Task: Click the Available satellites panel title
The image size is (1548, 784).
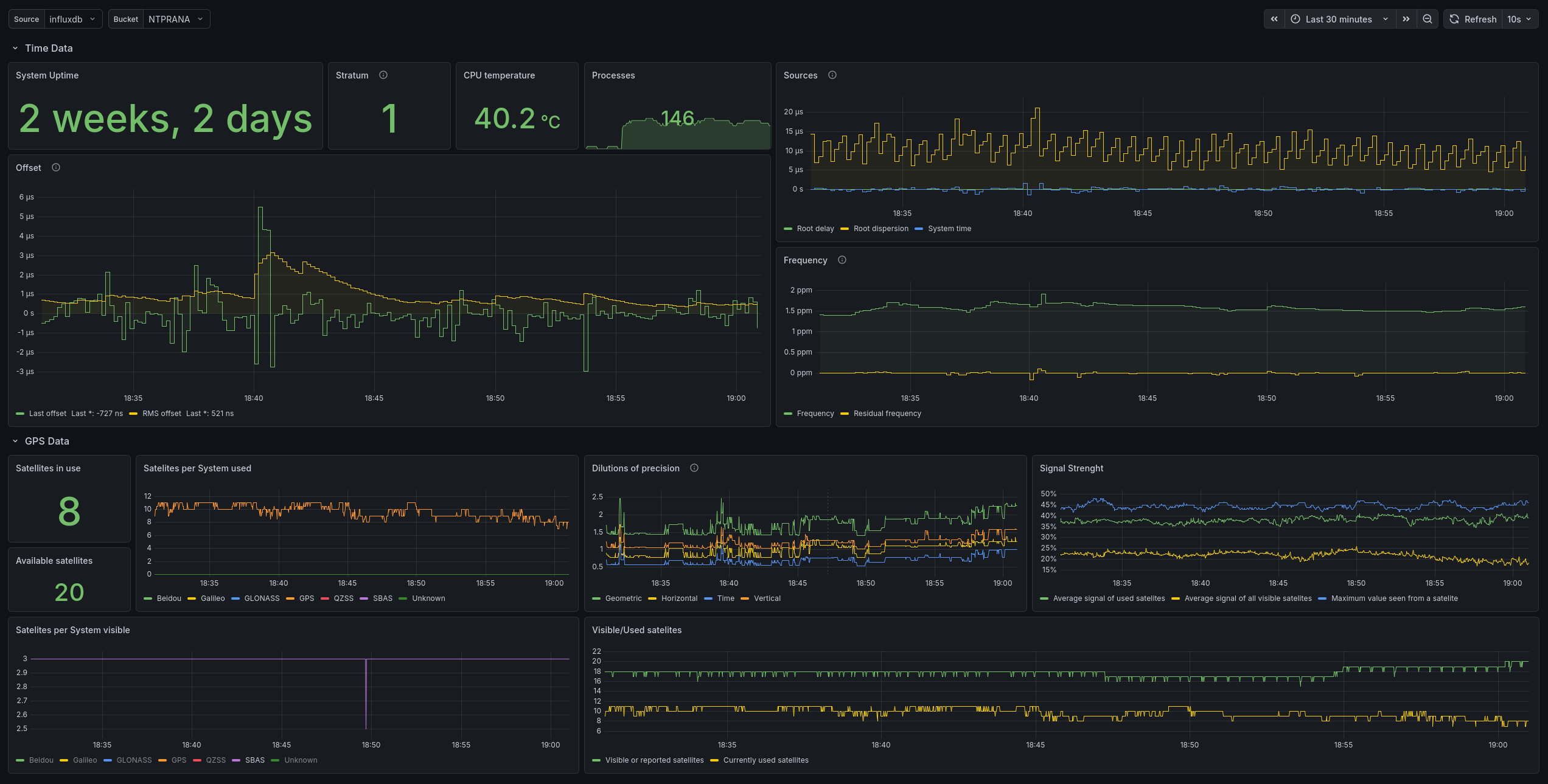Action: [x=54, y=561]
